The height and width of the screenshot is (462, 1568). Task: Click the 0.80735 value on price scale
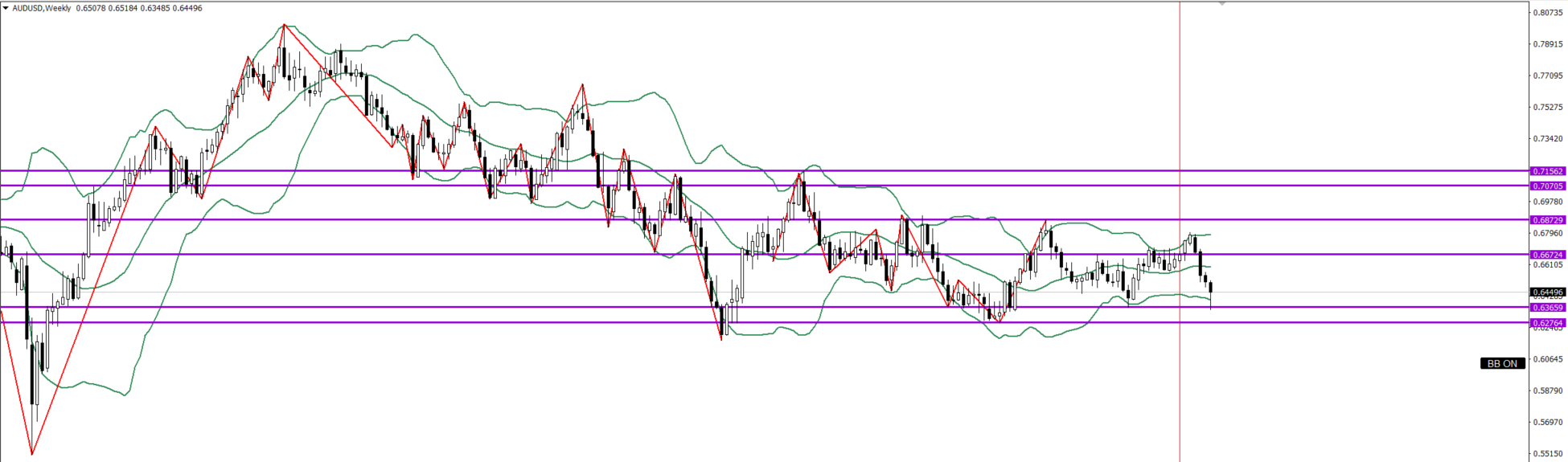point(1548,13)
